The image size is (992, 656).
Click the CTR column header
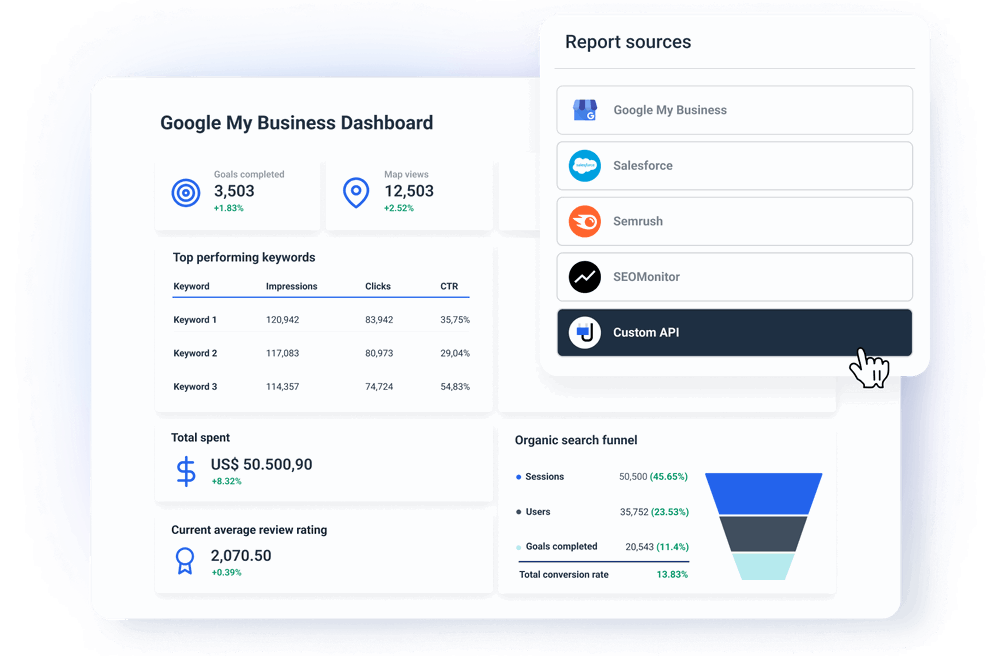coord(448,286)
